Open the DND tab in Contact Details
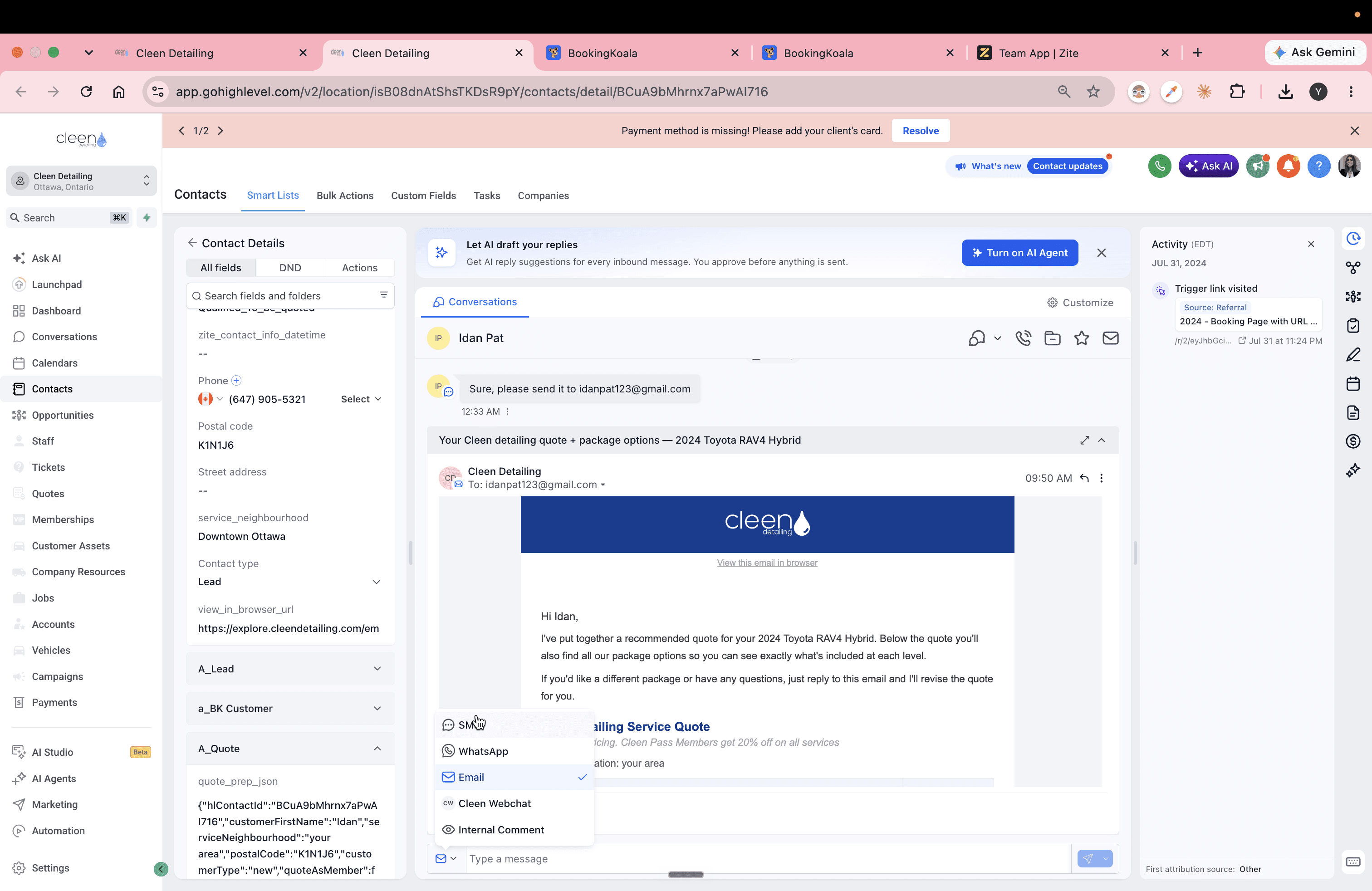Screen dimensions: 1372x891 click(x=290, y=268)
